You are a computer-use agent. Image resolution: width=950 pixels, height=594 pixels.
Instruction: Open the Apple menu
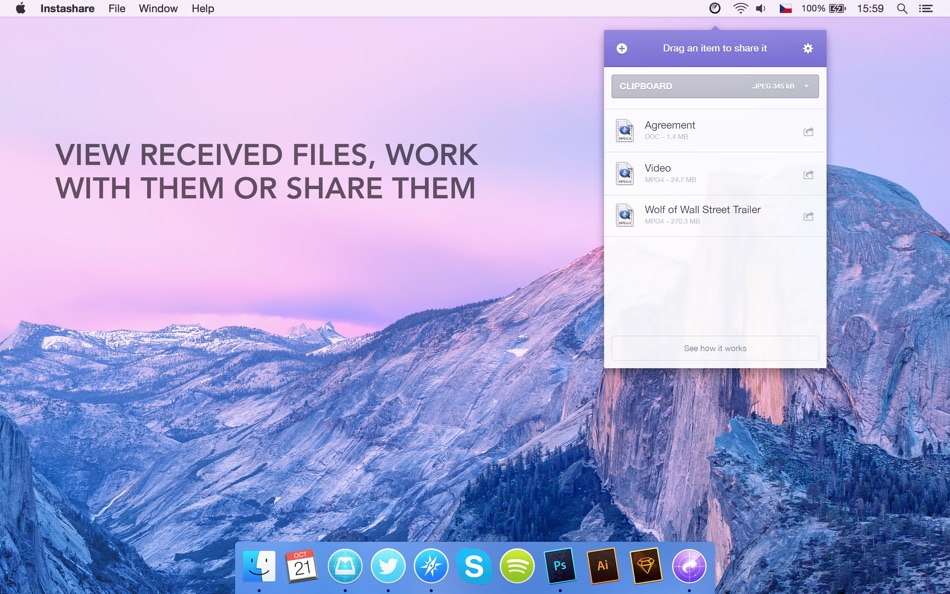pyautogui.click(x=21, y=8)
